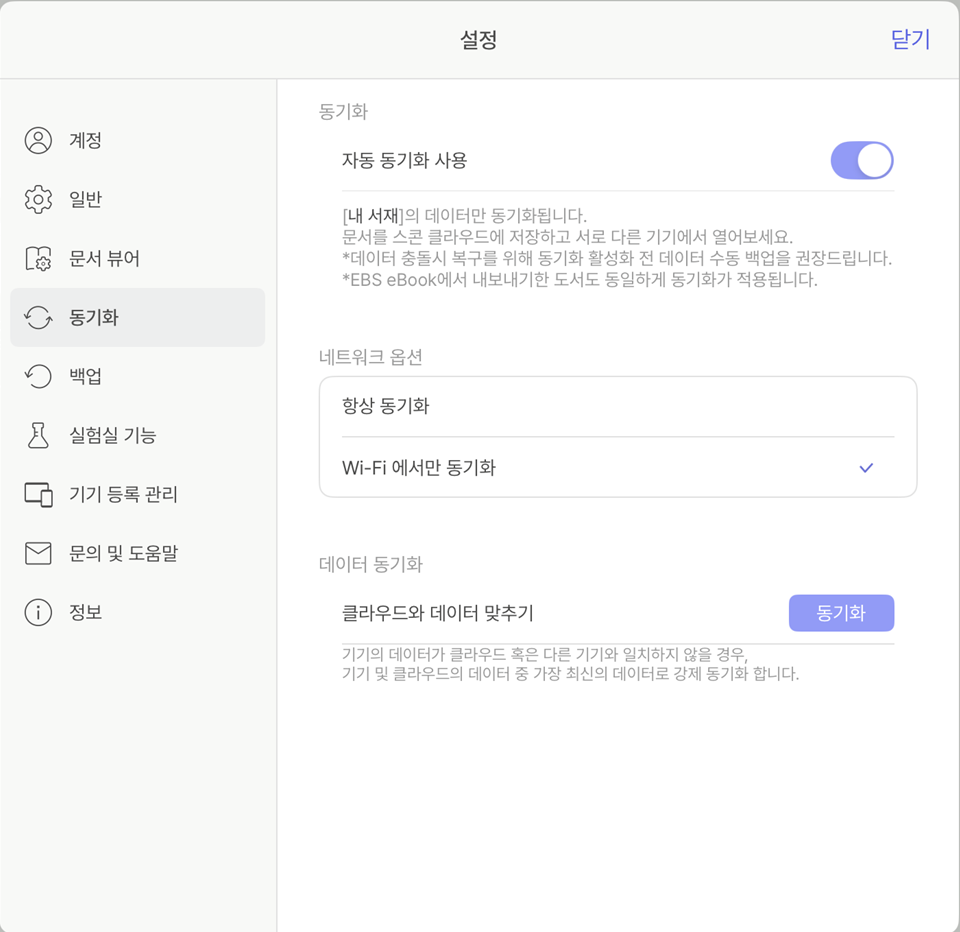Click the 문의 및 도움말 envelope icon
Screen dimensions: 960x932
38,553
